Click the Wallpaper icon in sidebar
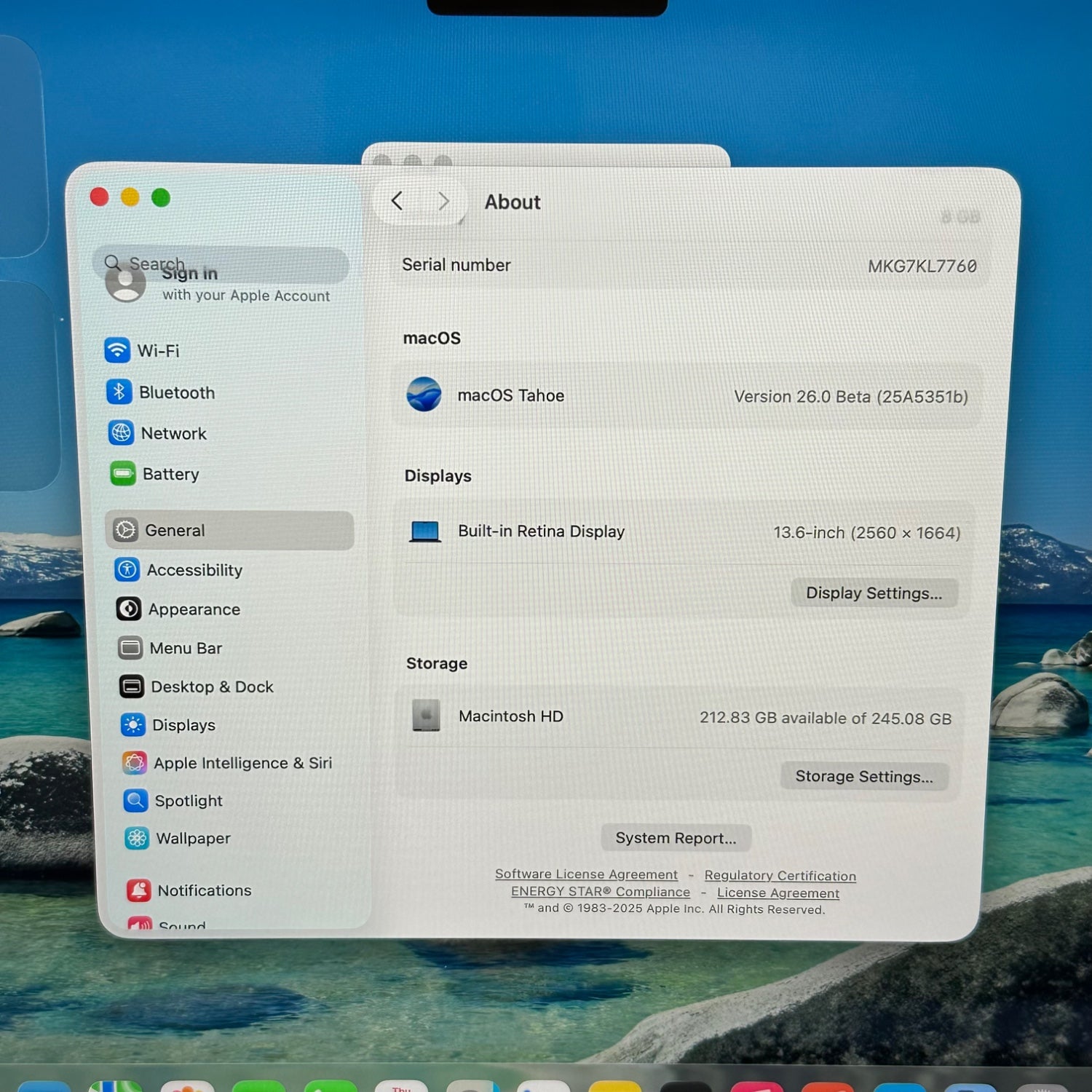 coord(137,838)
